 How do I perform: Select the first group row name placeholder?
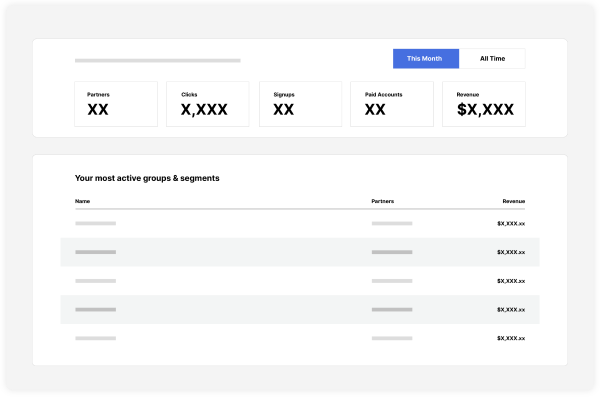pyautogui.click(x=95, y=223)
